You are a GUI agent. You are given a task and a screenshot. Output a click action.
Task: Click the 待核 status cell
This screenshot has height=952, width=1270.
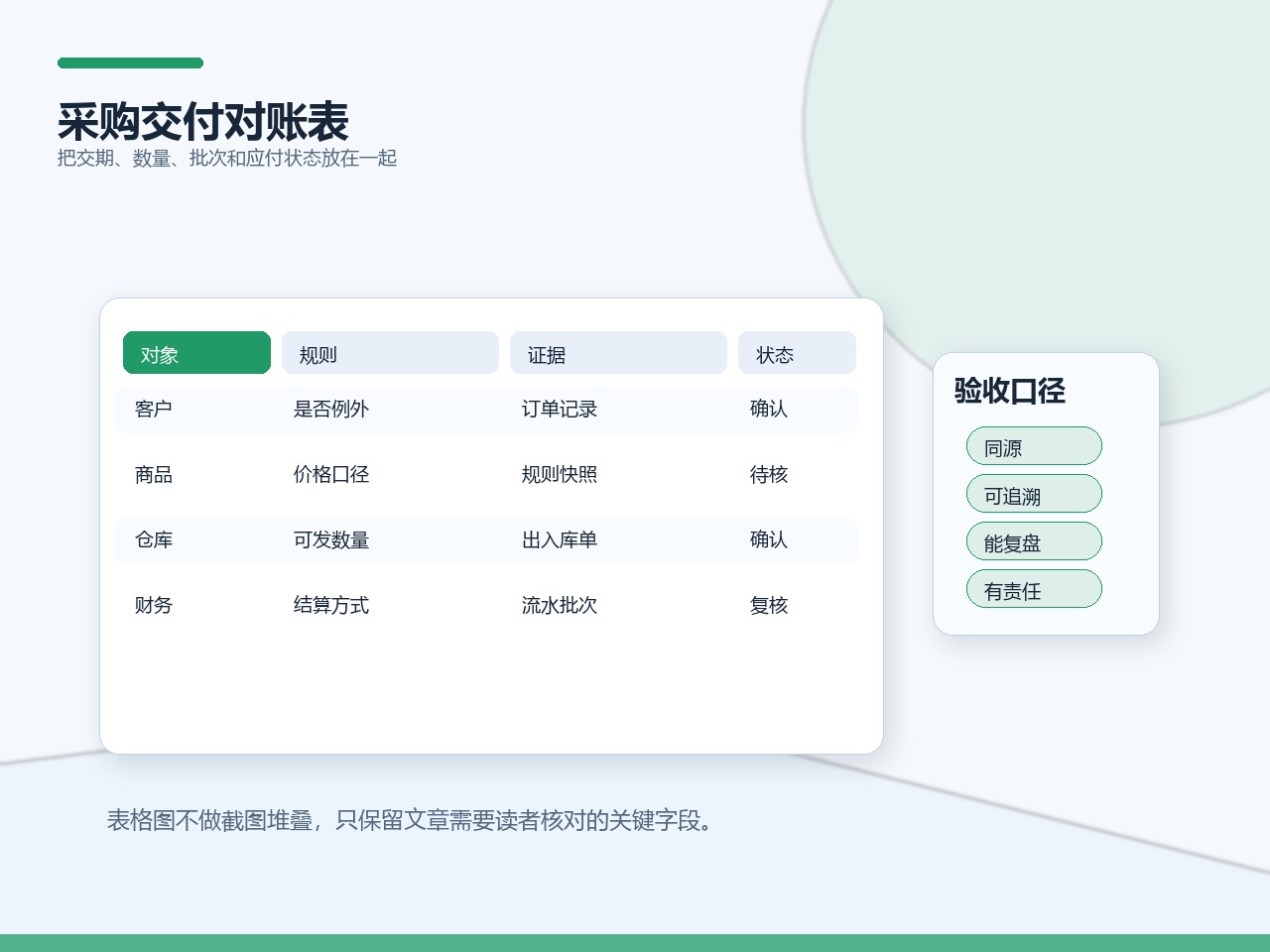tap(769, 475)
